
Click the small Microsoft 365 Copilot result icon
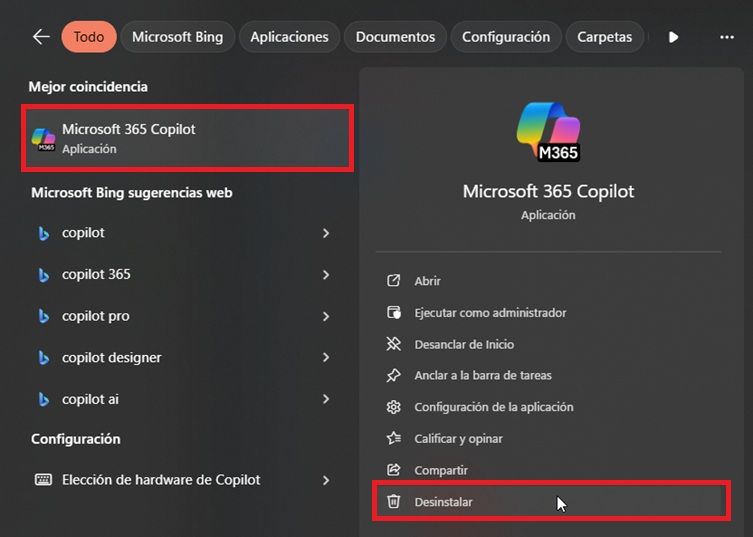click(43, 139)
